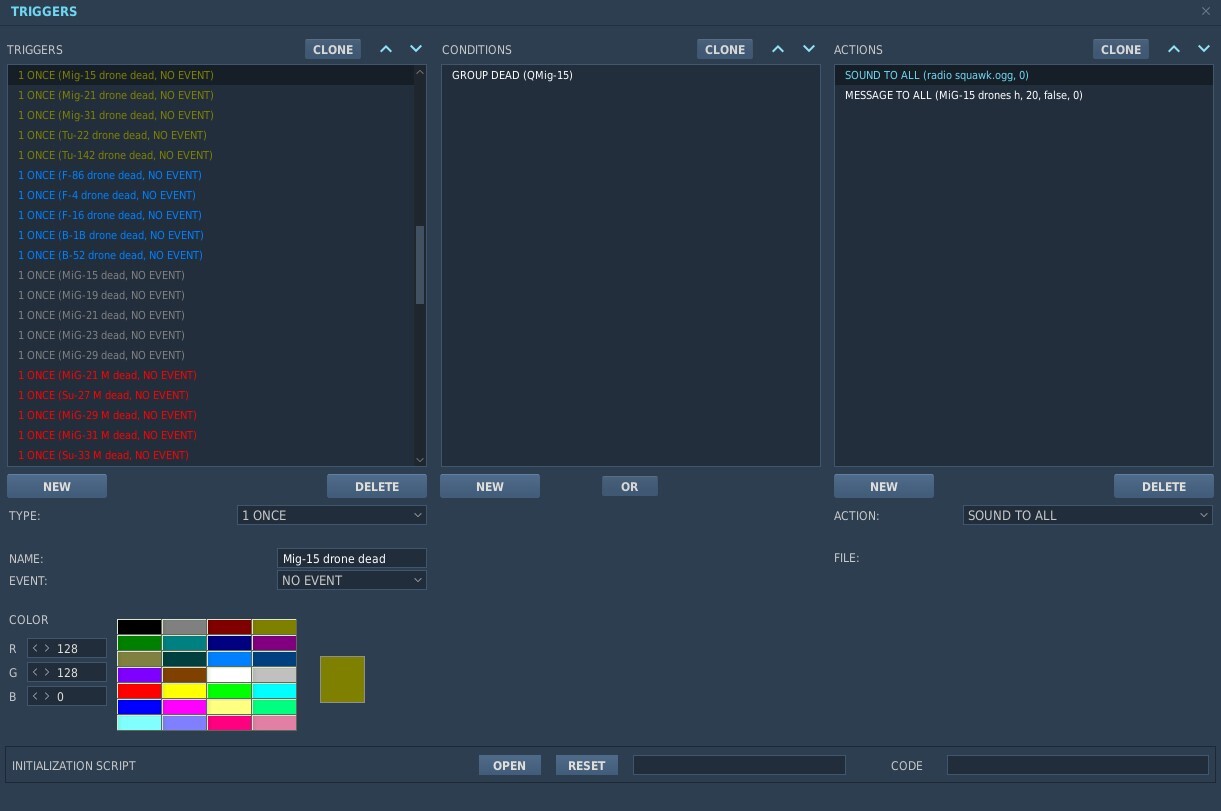Select action 'MESSAGE TO ALL (MiG-15 drones h...'
This screenshot has height=811, width=1221.
tap(1024, 95)
